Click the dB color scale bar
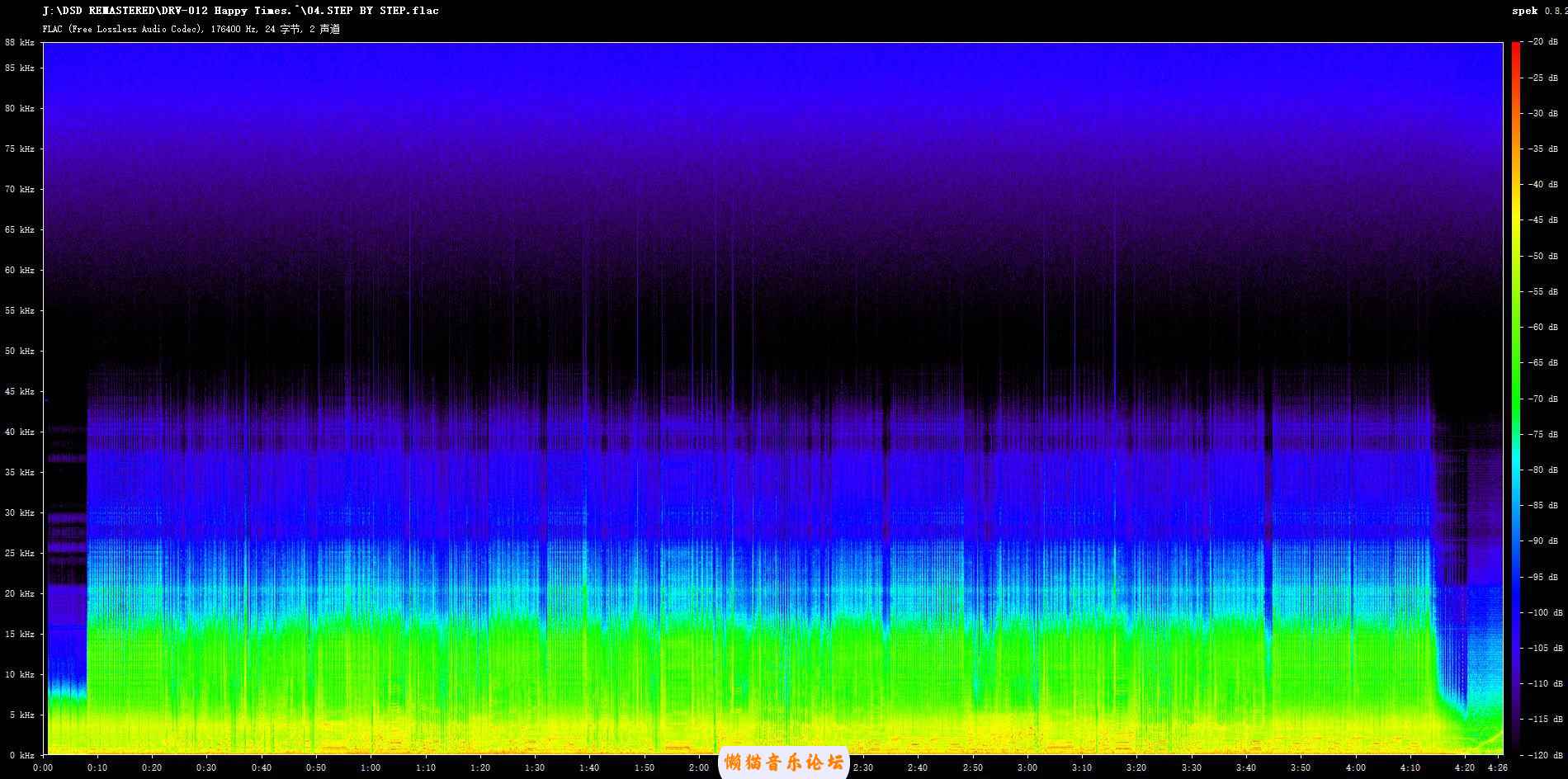 point(1516,399)
